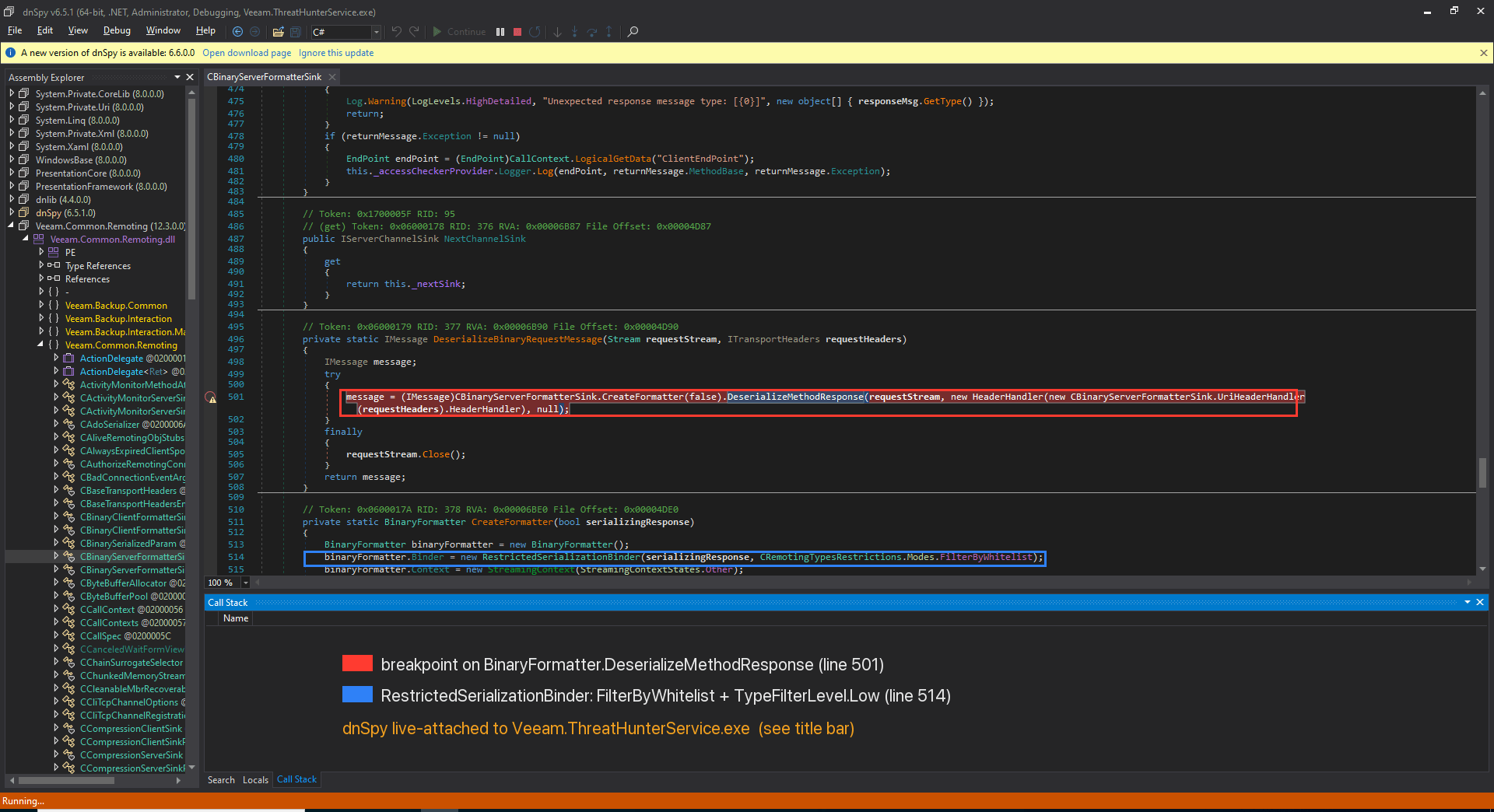Click the PE node icon
1494x812 pixels.
[x=54, y=252]
